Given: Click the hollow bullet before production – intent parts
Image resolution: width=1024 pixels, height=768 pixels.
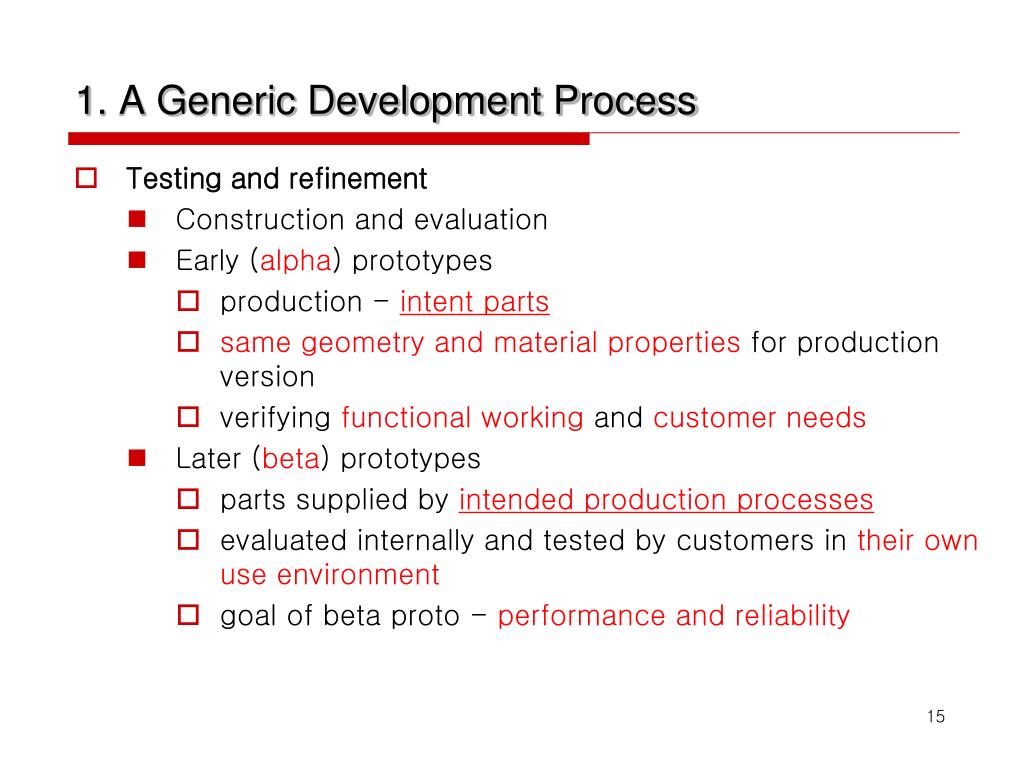Looking at the screenshot, I should [x=188, y=301].
